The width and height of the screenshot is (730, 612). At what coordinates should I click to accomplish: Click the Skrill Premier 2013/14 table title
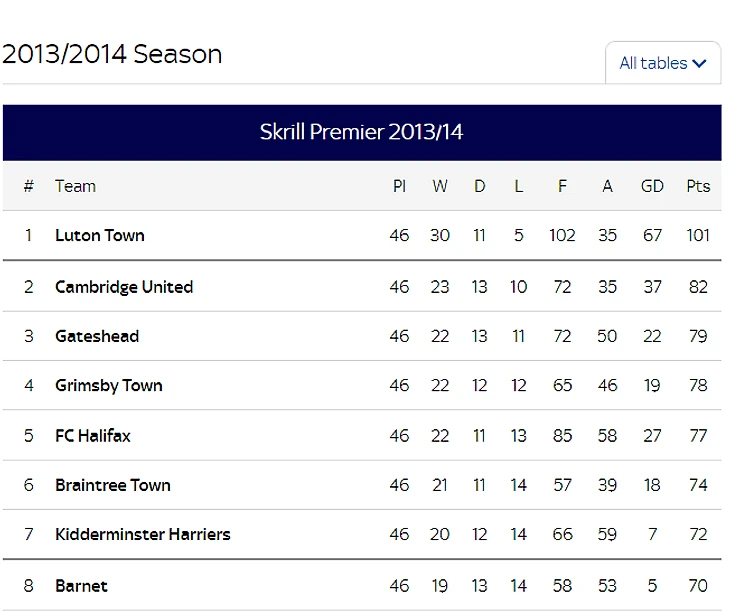[362, 133]
